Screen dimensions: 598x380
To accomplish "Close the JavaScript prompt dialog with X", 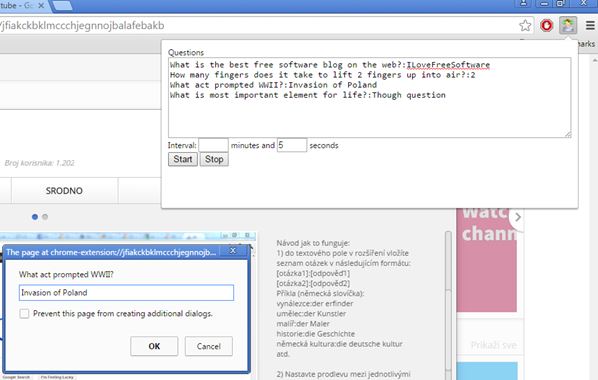I will click(x=233, y=251).
